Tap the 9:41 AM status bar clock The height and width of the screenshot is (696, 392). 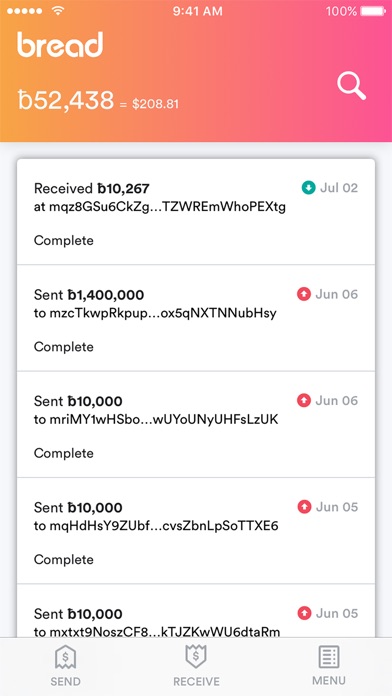[198, 11]
